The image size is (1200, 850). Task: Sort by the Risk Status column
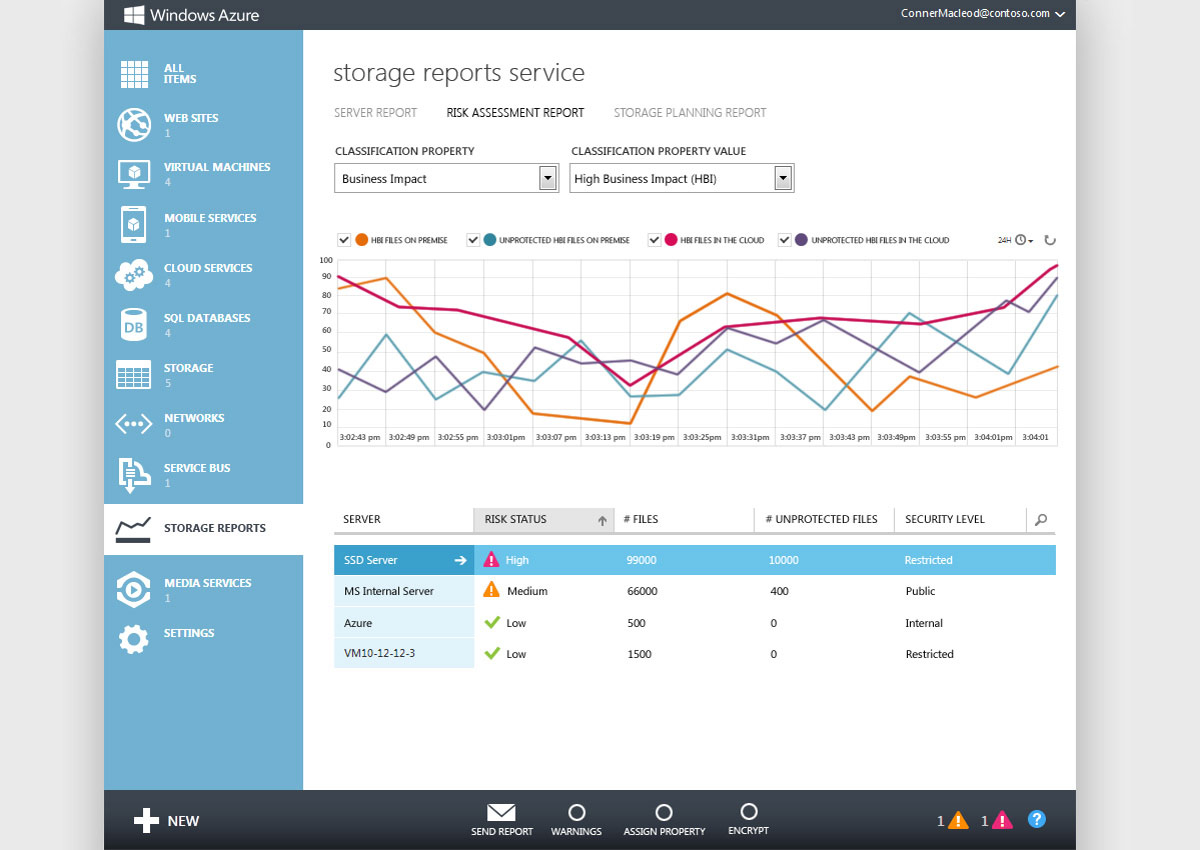click(x=543, y=520)
